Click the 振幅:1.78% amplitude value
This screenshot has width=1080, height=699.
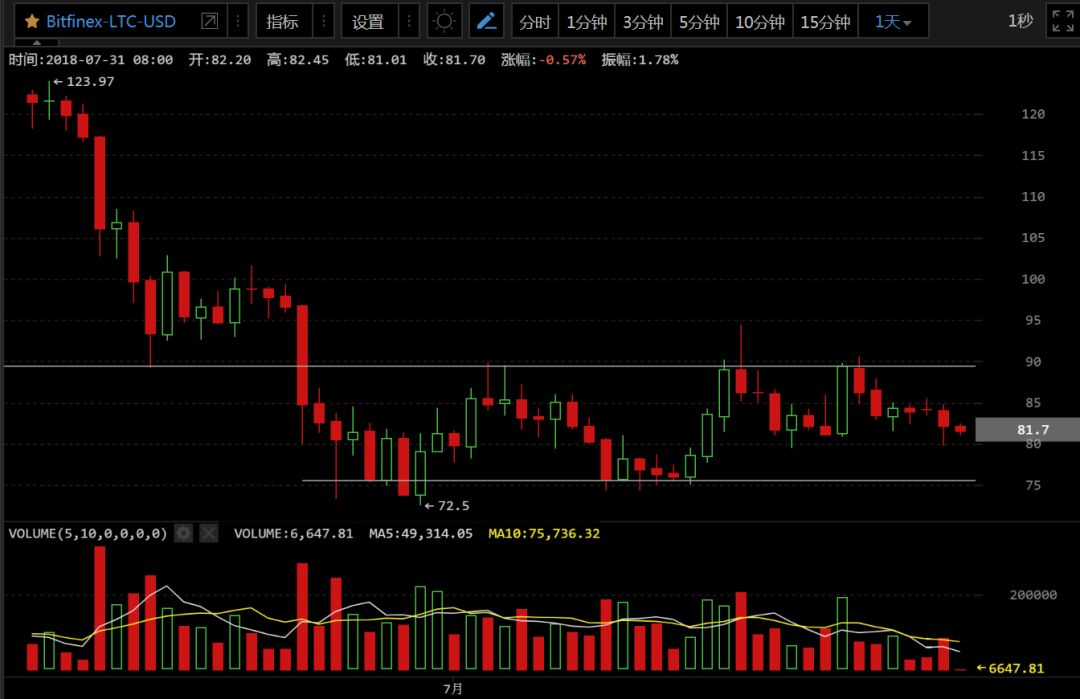click(640, 60)
